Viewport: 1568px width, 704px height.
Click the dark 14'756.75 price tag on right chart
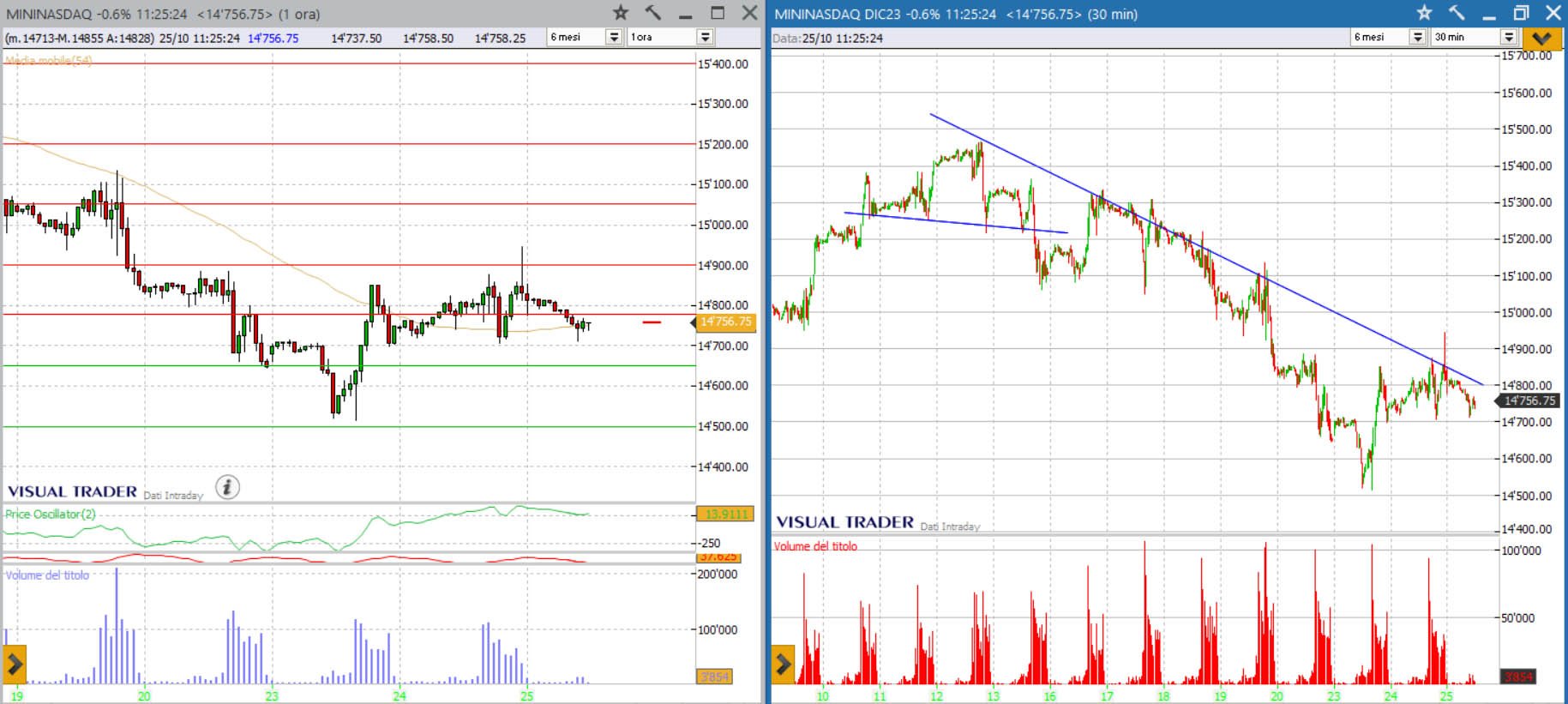pyautogui.click(x=1529, y=400)
